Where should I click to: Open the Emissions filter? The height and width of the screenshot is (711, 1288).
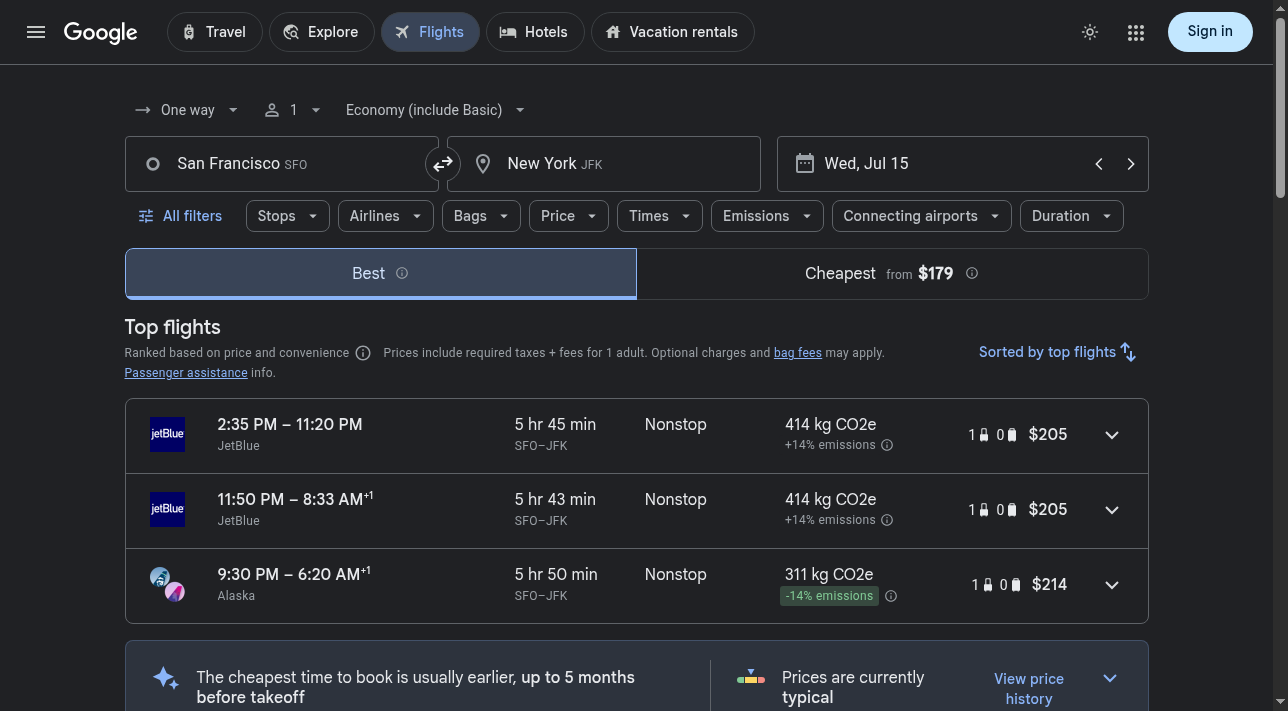767,216
